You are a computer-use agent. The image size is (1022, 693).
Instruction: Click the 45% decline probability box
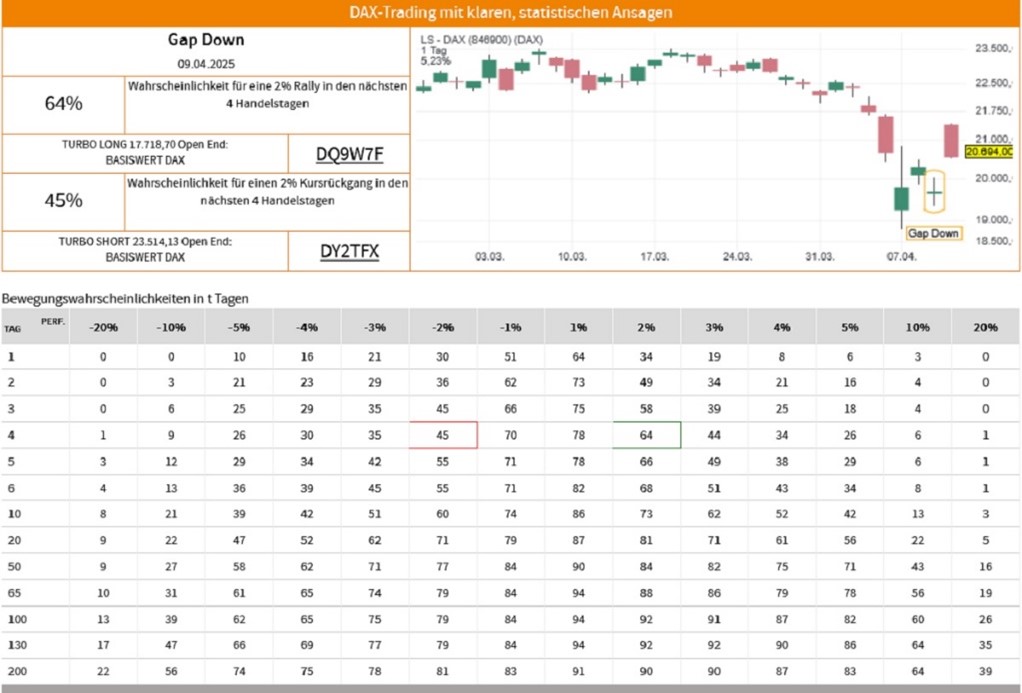pyautogui.click(x=64, y=201)
